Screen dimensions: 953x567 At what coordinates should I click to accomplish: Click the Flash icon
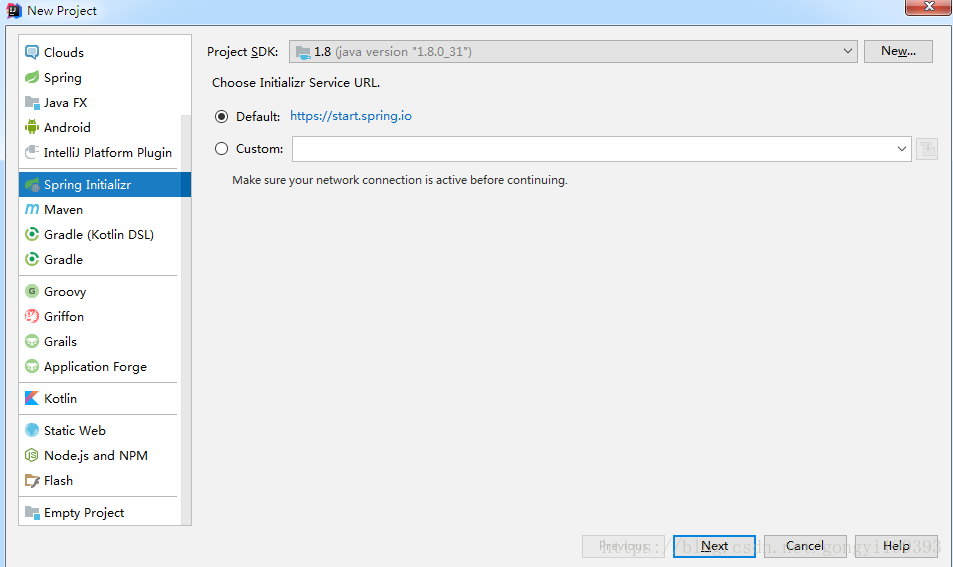point(32,480)
